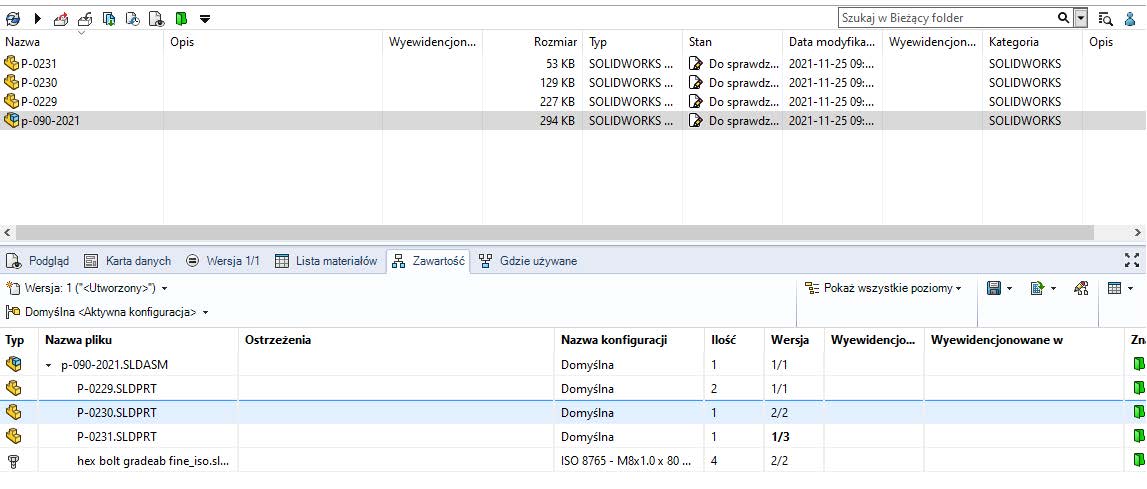The width and height of the screenshot is (1147, 489).
Task: Click the Data modyfikacji column header
Action: [x=830, y=42]
